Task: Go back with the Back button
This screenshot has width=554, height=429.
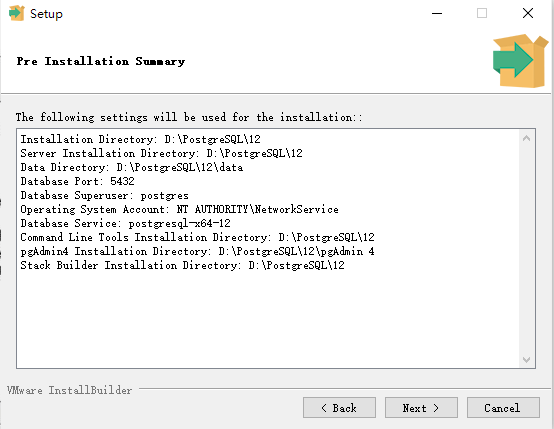Action: [339, 408]
